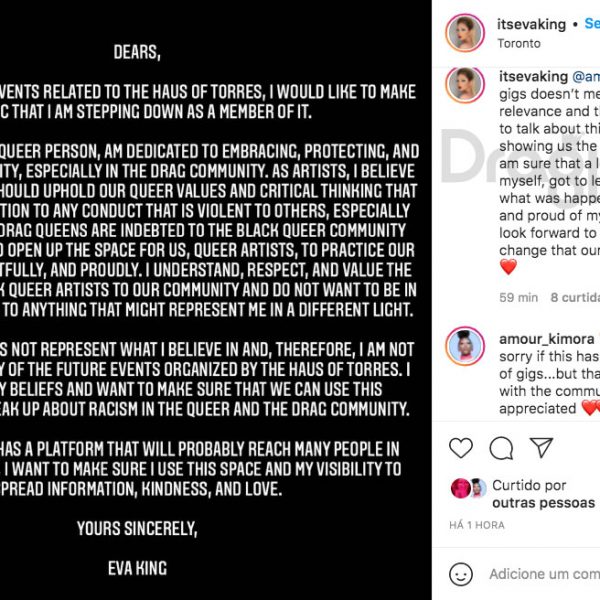View likers' small avatar thumbnails
The height and width of the screenshot is (600, 600).
(469, 488)
